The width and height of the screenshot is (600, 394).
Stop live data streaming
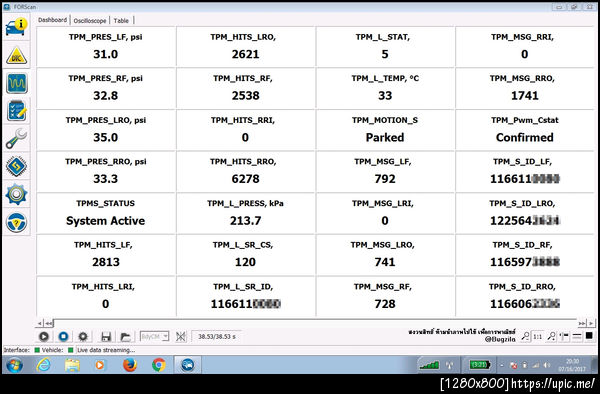64,337
